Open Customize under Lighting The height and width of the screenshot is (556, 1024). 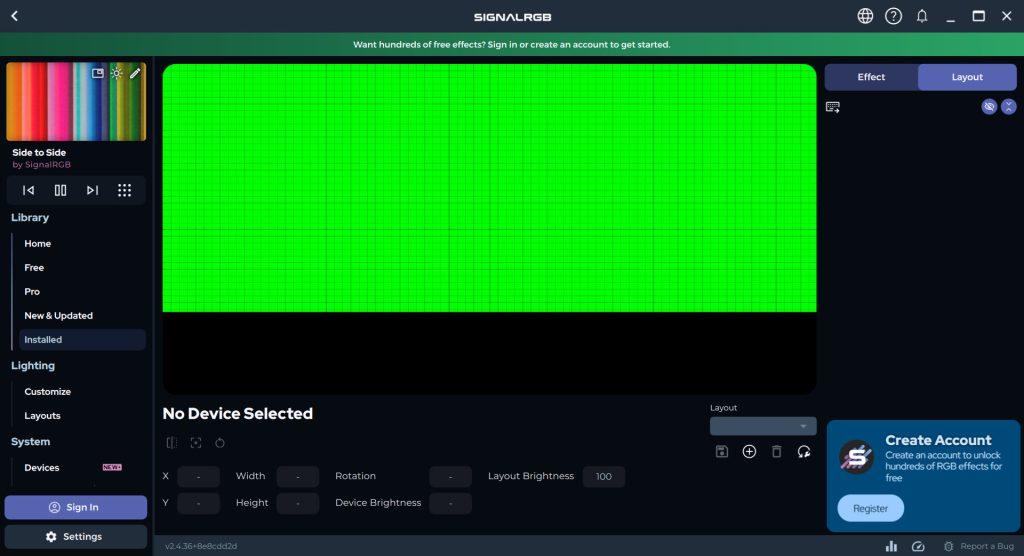tap(47, 392)
